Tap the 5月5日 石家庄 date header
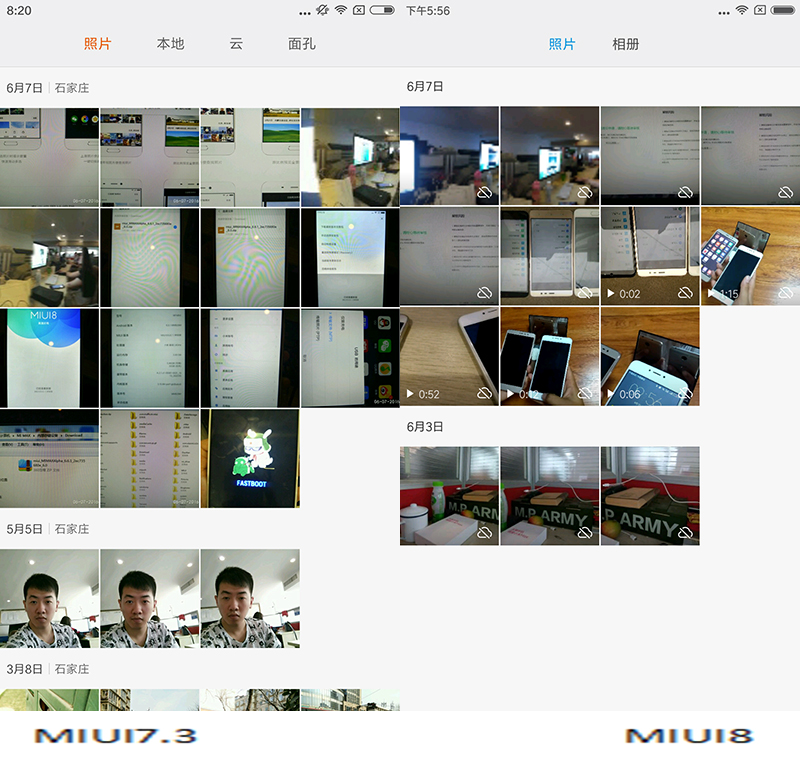Screen dimensions: 800x761 coord(47,529)
